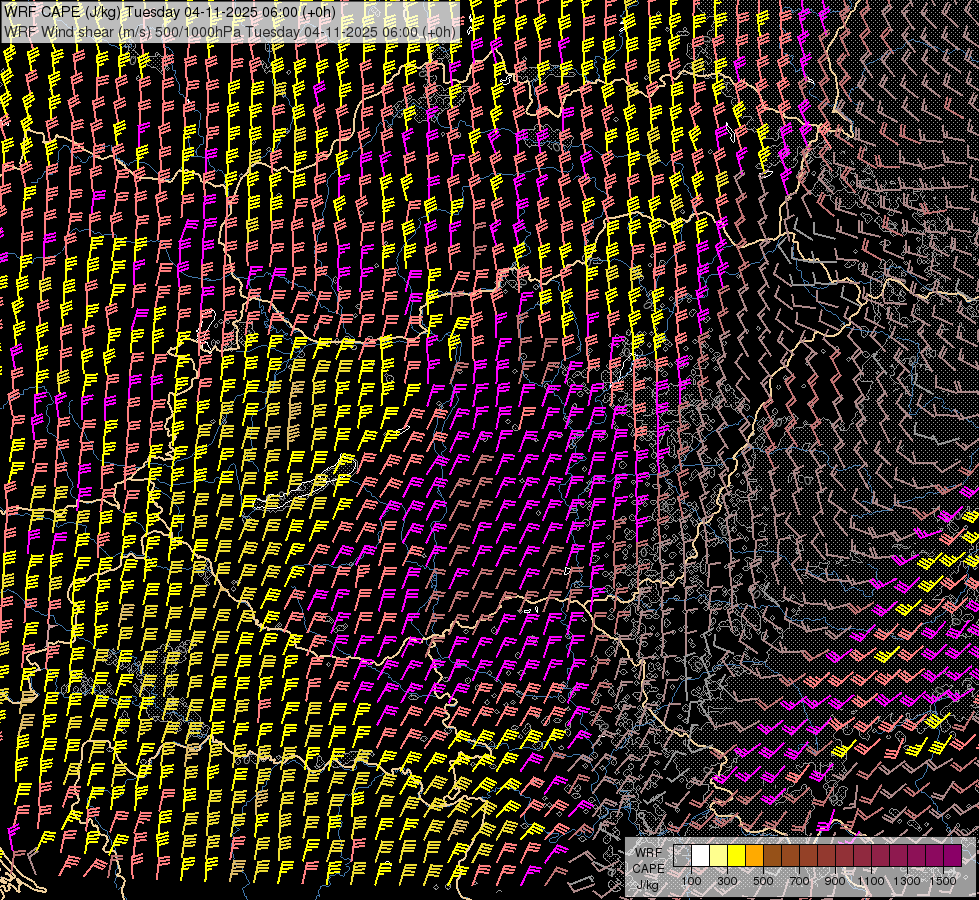The height and width of the screenshot is (900, 979).
Task: Click the 100 legend tick label
Action: coord(691,880)
